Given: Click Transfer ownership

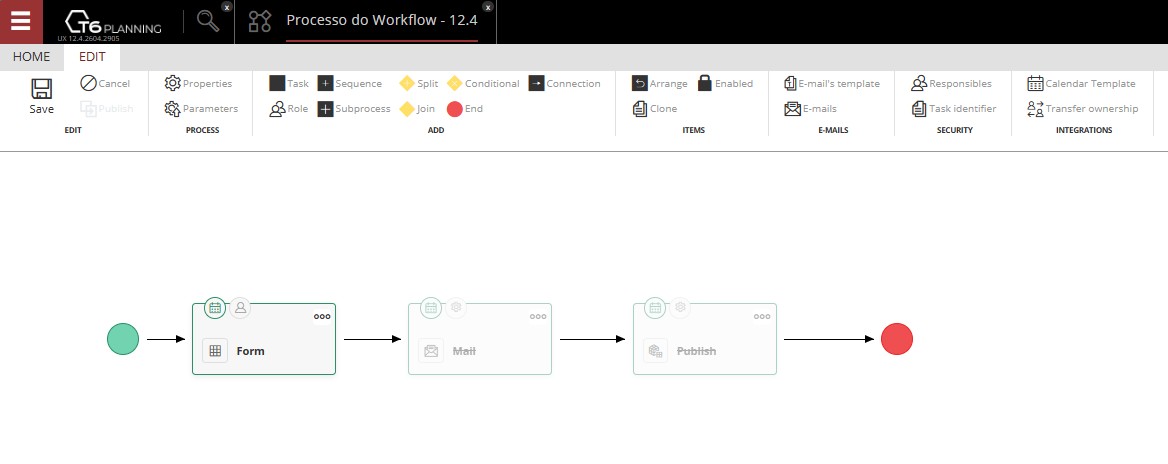Looking at the screenshot, I should point(1082,109).
